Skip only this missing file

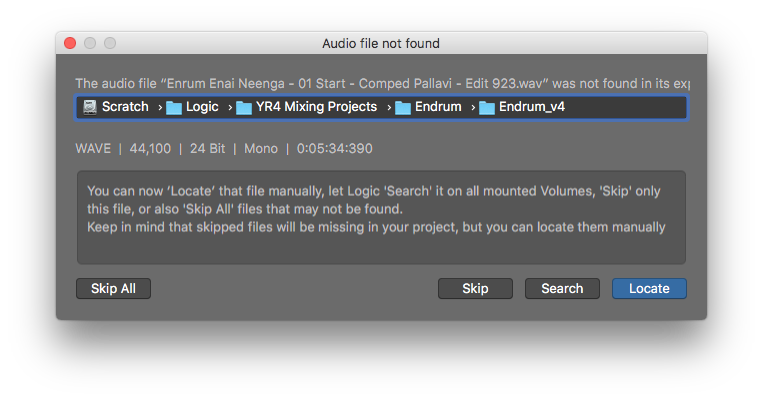(x=475, y=289)
